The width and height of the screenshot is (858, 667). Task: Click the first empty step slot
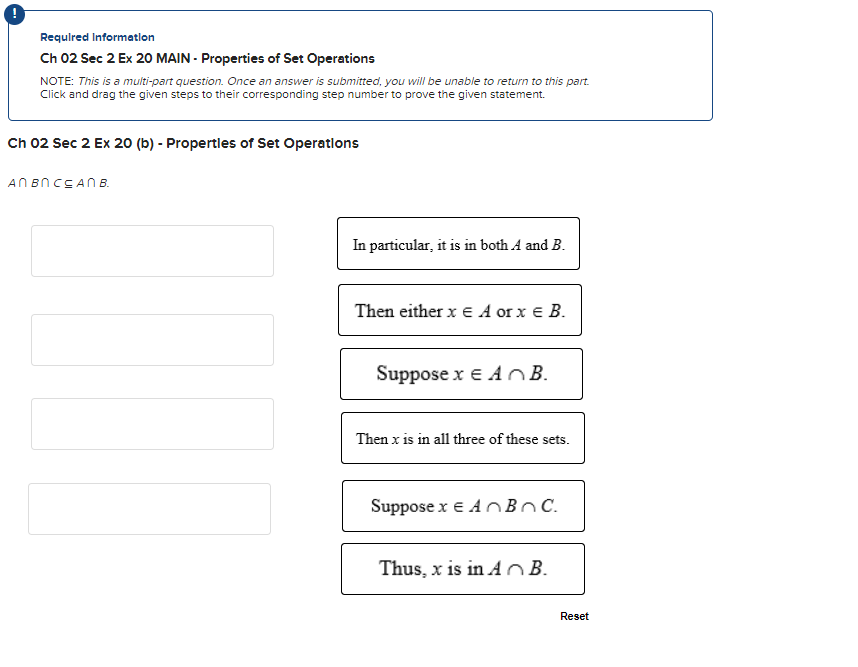point(152,251)
